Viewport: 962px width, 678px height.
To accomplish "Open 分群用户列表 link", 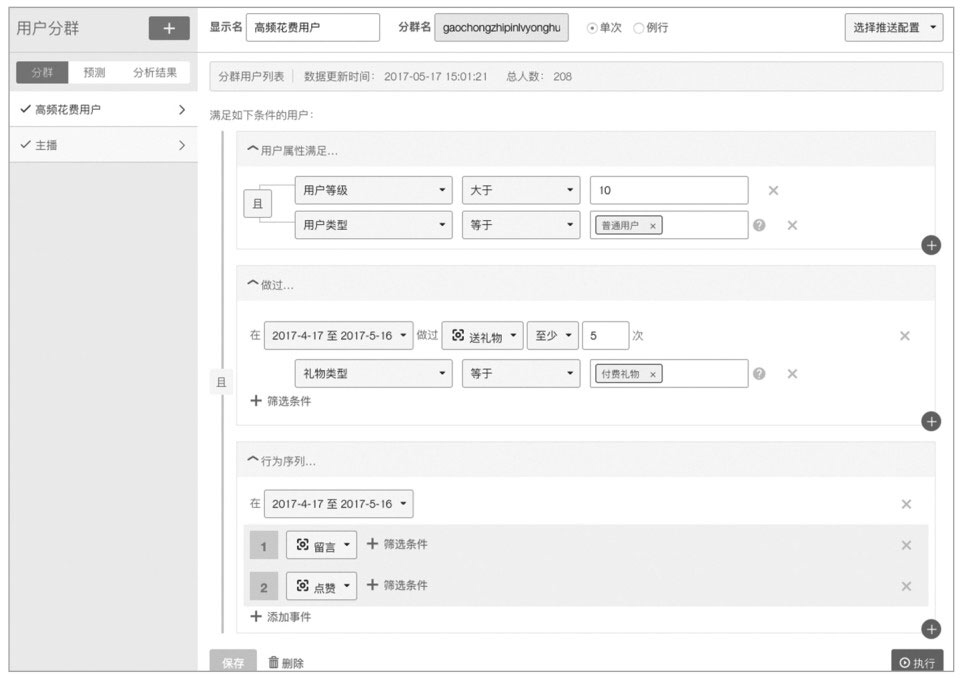I will point(252,77).
